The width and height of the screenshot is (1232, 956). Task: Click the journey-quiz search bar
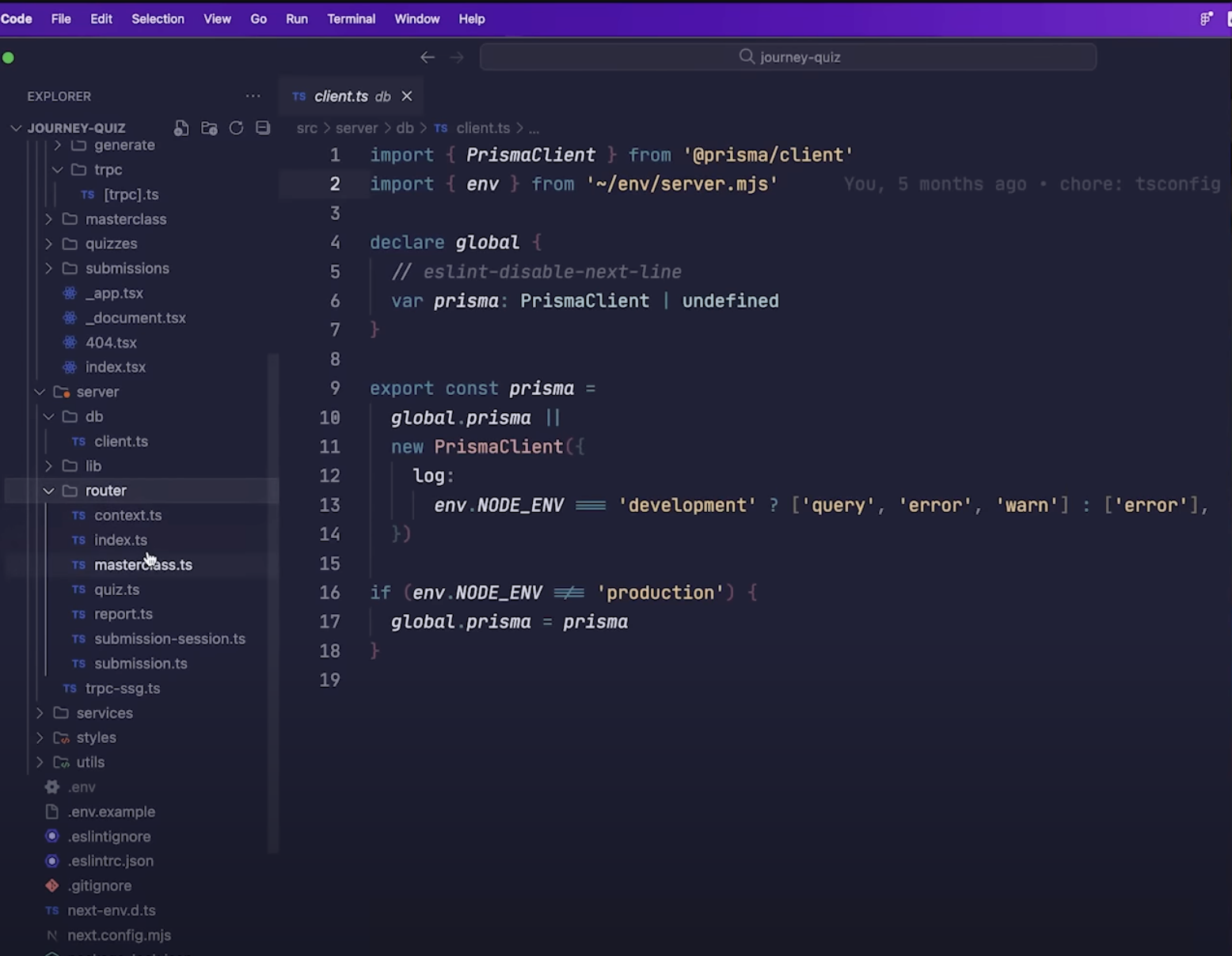(x=788, y=56)
